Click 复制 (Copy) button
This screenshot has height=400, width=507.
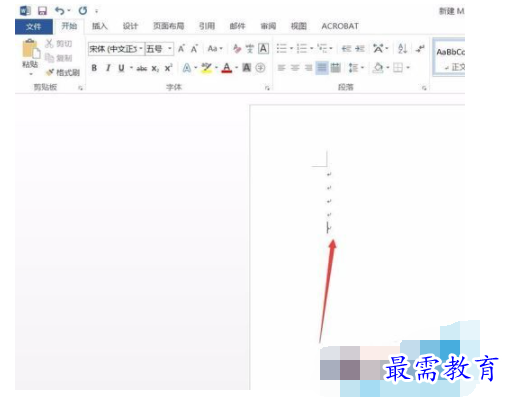(x=59, y=58)
